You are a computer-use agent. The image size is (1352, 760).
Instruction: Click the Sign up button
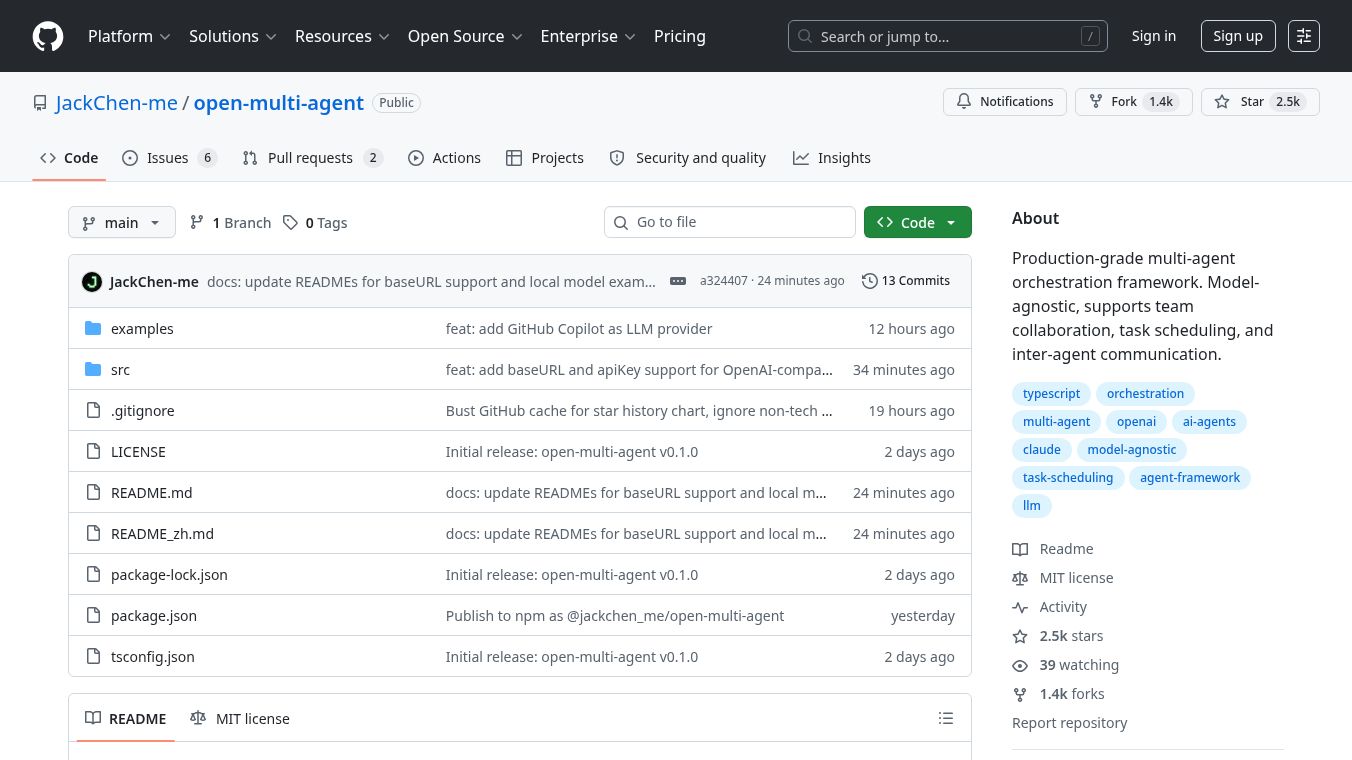1237,36
